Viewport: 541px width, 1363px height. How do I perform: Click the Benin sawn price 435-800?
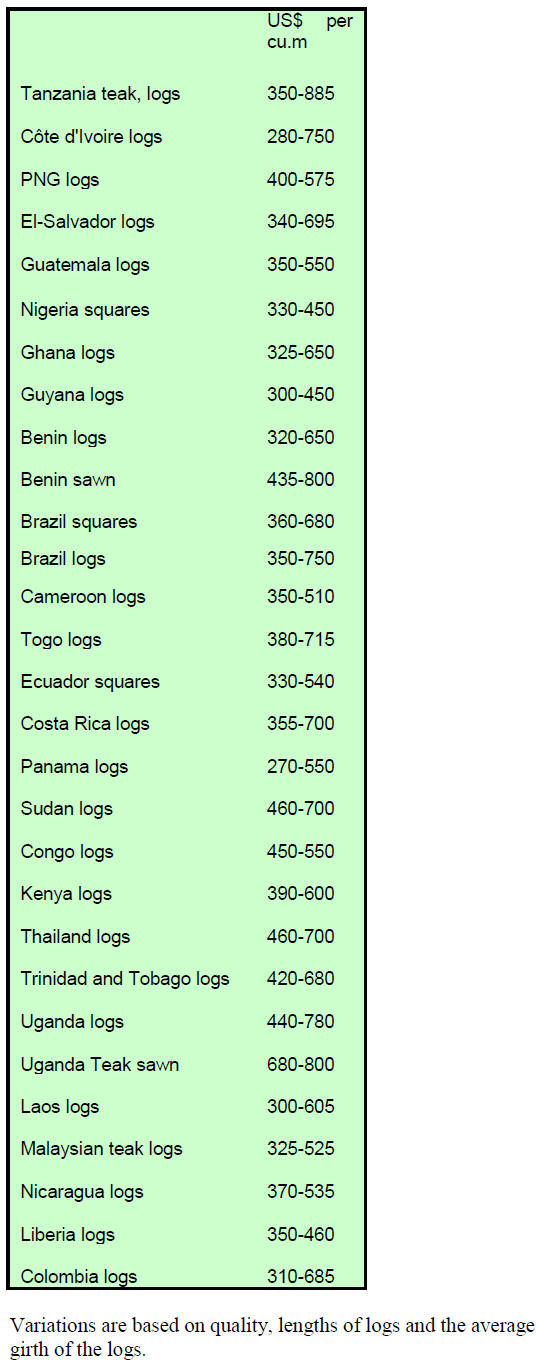click(x=301, y=480)
